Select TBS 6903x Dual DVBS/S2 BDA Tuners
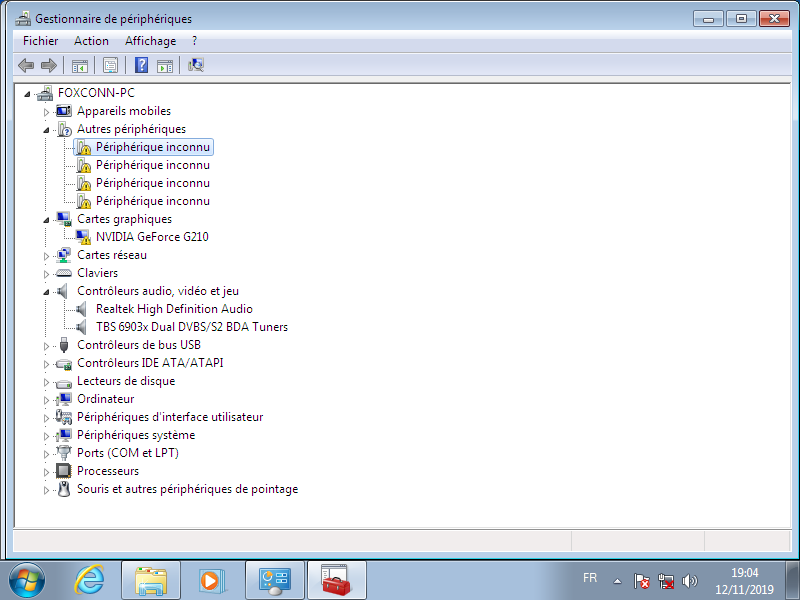800x600 pixels. click(x=191, y=327)
